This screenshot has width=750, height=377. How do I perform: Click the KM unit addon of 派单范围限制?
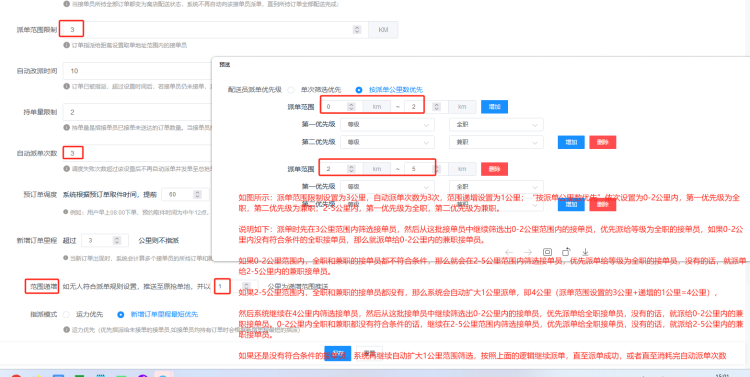pos(383,30)
